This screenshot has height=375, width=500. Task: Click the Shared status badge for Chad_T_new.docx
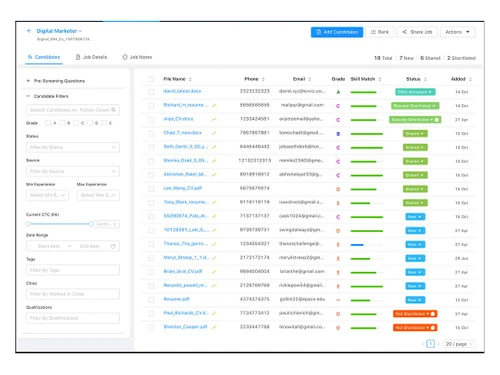coord(415,133)
